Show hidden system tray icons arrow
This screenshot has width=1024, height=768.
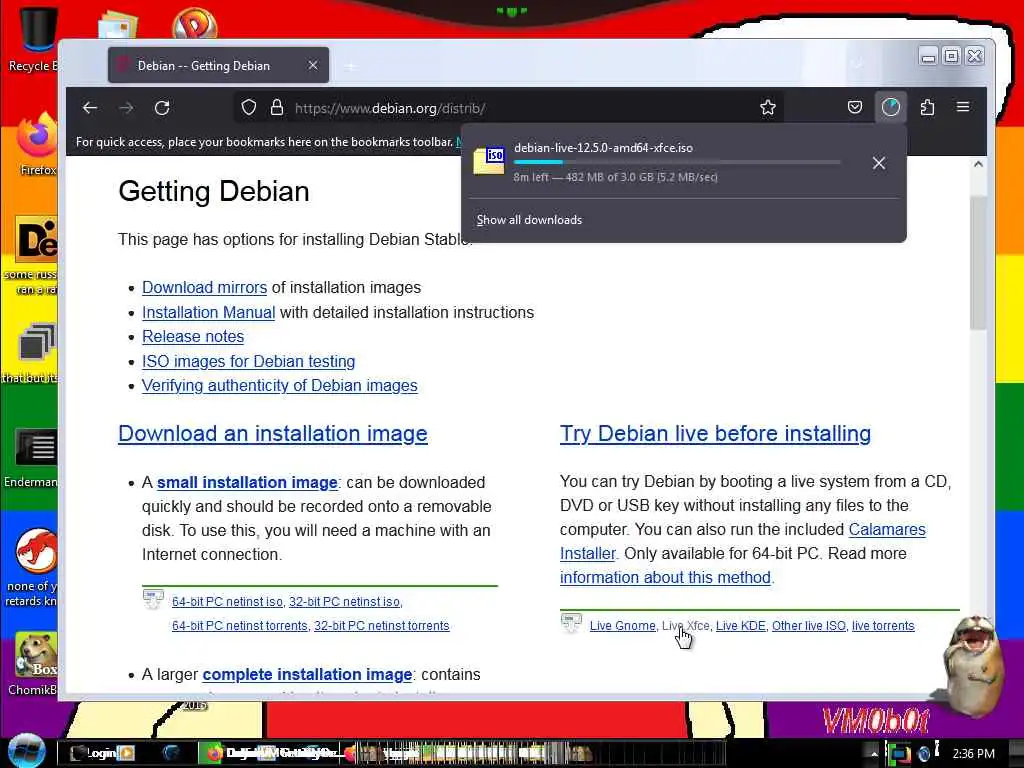point(874,754)
